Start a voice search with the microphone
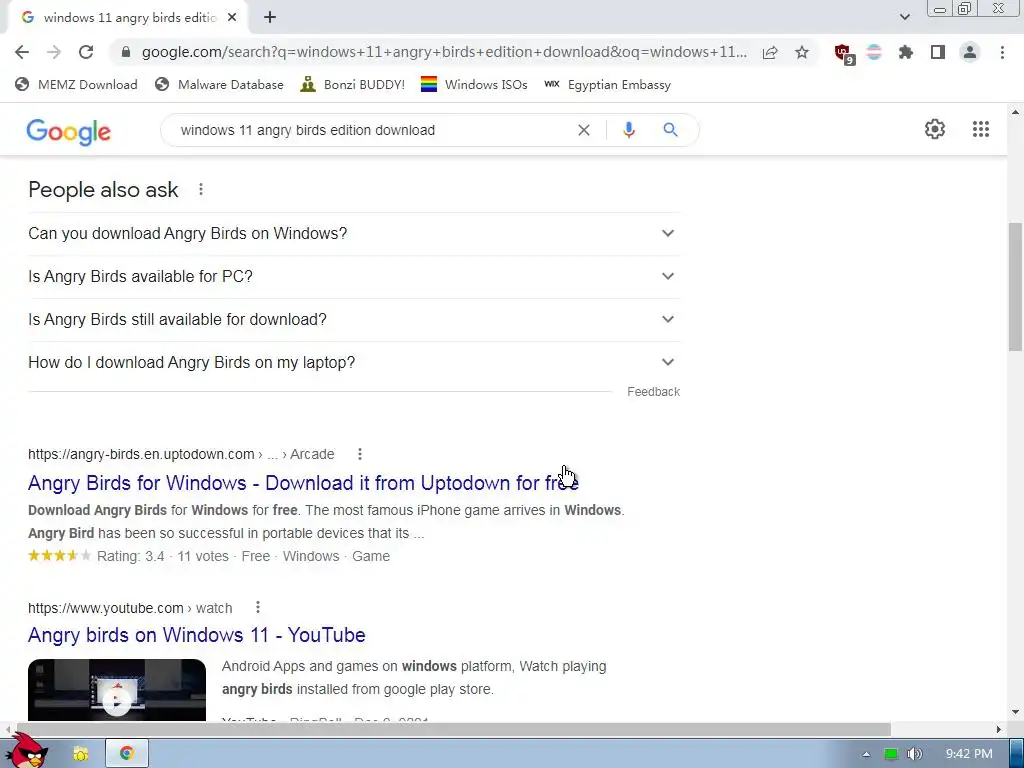 628,130
